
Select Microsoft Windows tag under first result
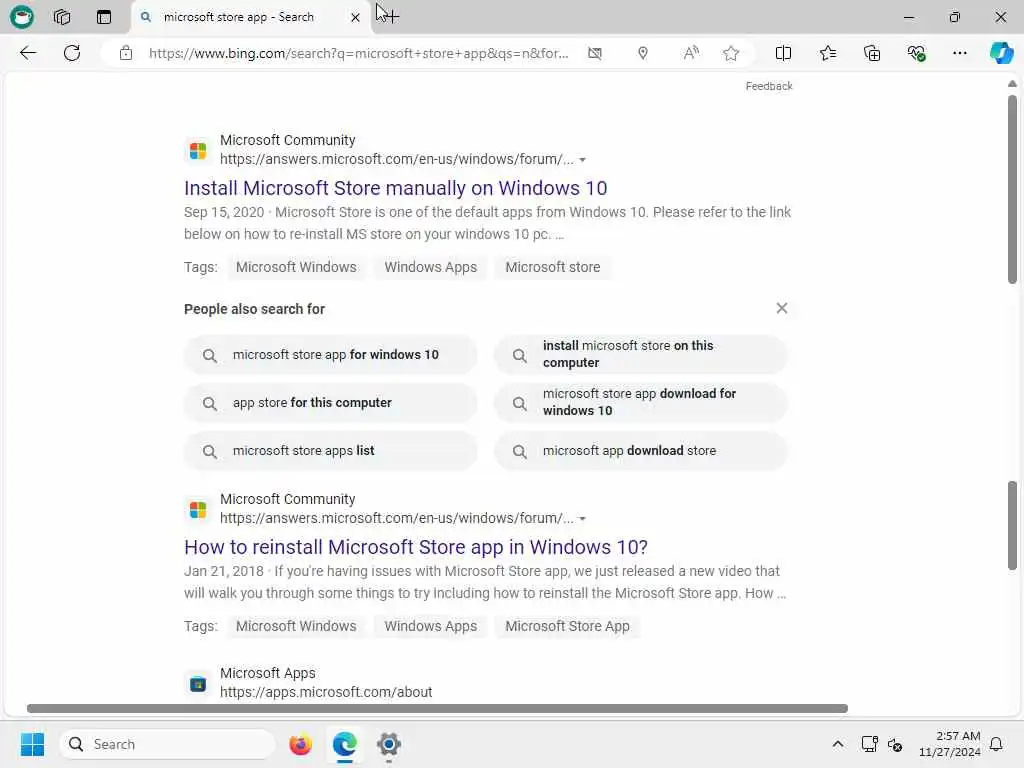pyautogui.click(x=296, y=267)
